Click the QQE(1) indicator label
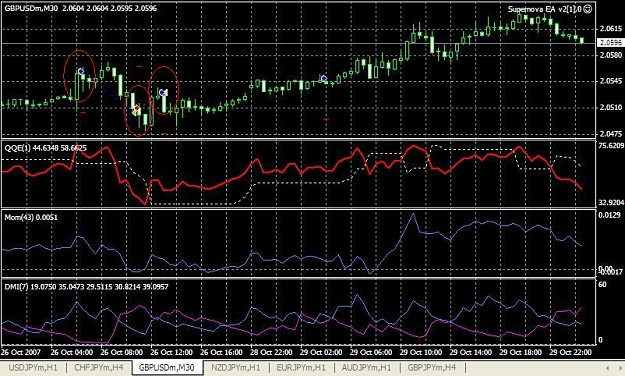 click(x=45, y=148)
